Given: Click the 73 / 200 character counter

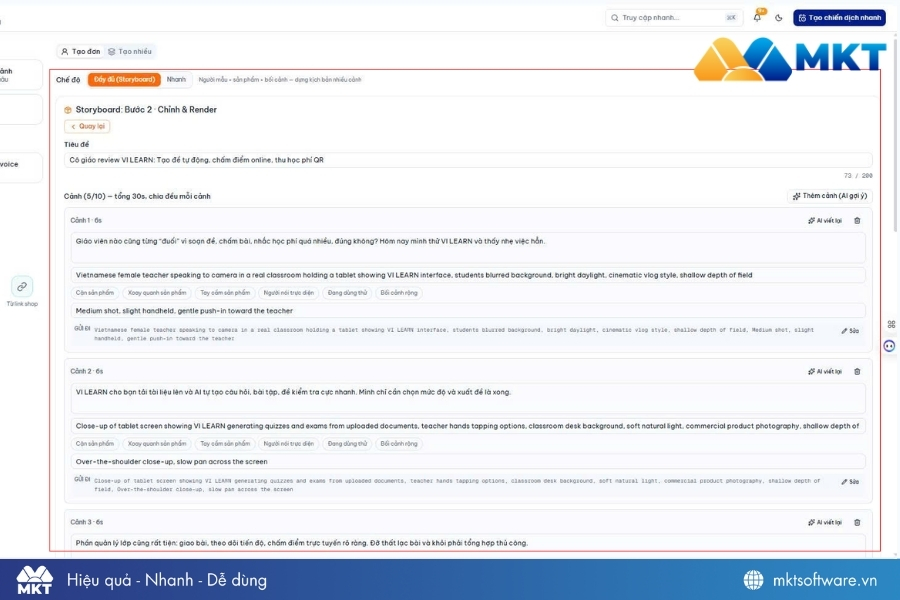Looking at the screenshot, I should point(858,176).
